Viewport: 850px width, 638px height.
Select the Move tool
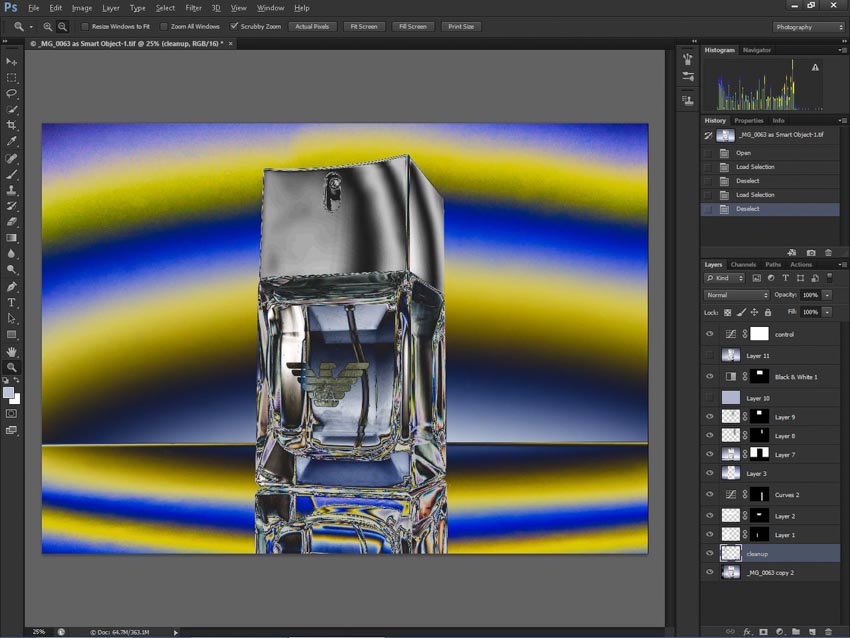pyautogui.click(x=11, y=62)
